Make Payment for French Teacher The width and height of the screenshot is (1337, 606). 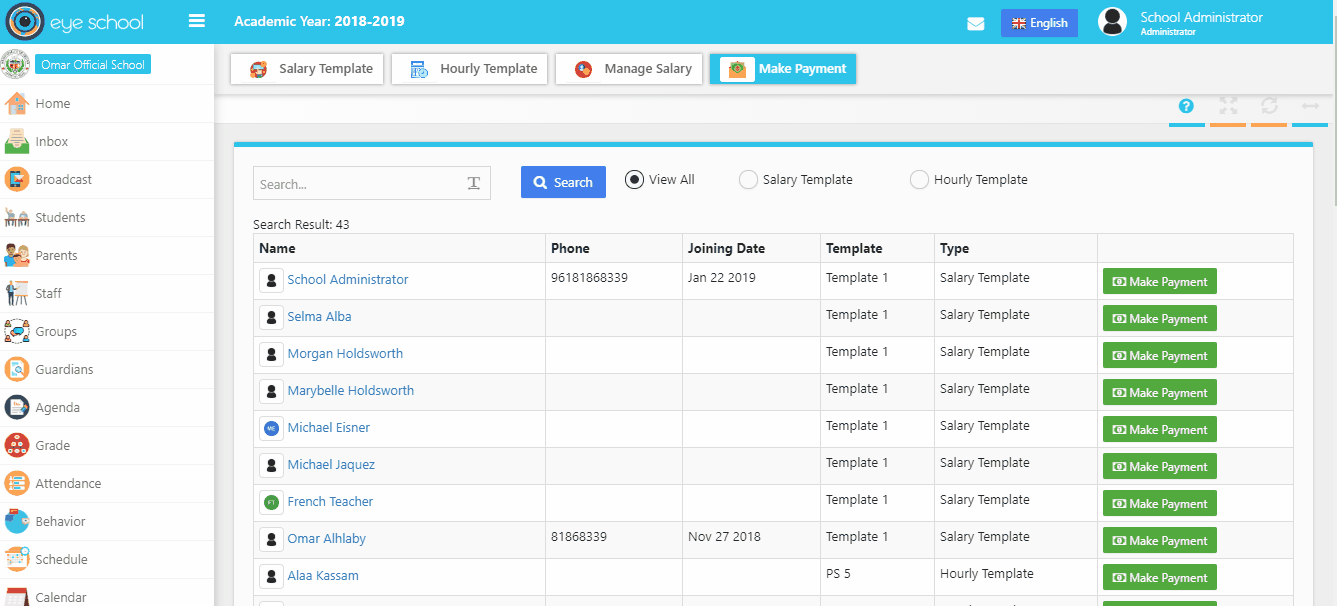[1160, 504]
